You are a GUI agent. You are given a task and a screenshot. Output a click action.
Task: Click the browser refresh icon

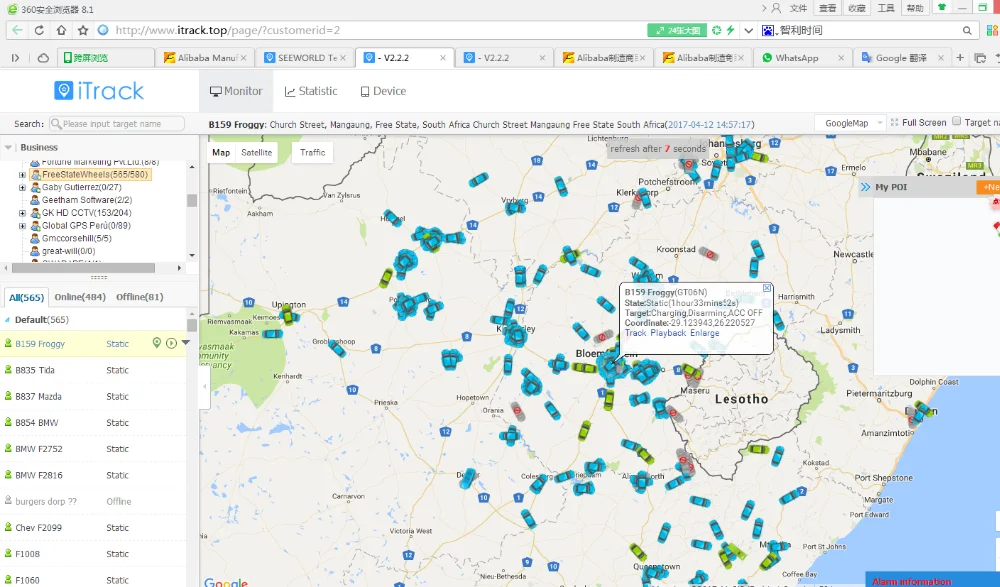(39, 30)
